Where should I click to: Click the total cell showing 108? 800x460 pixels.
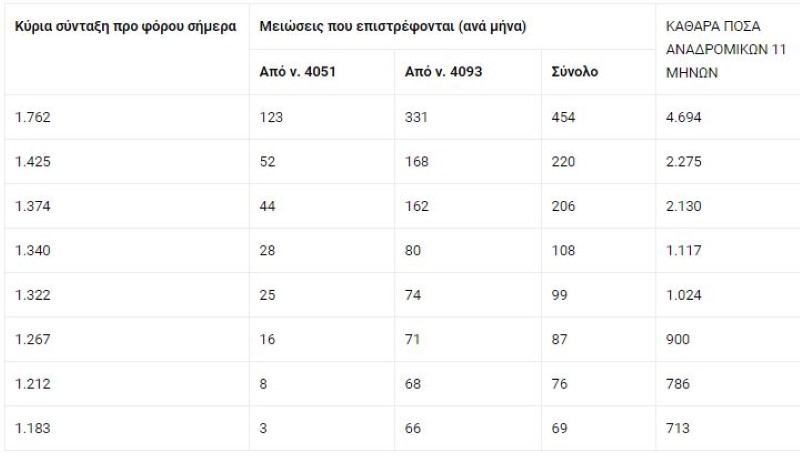click(563, 251)
